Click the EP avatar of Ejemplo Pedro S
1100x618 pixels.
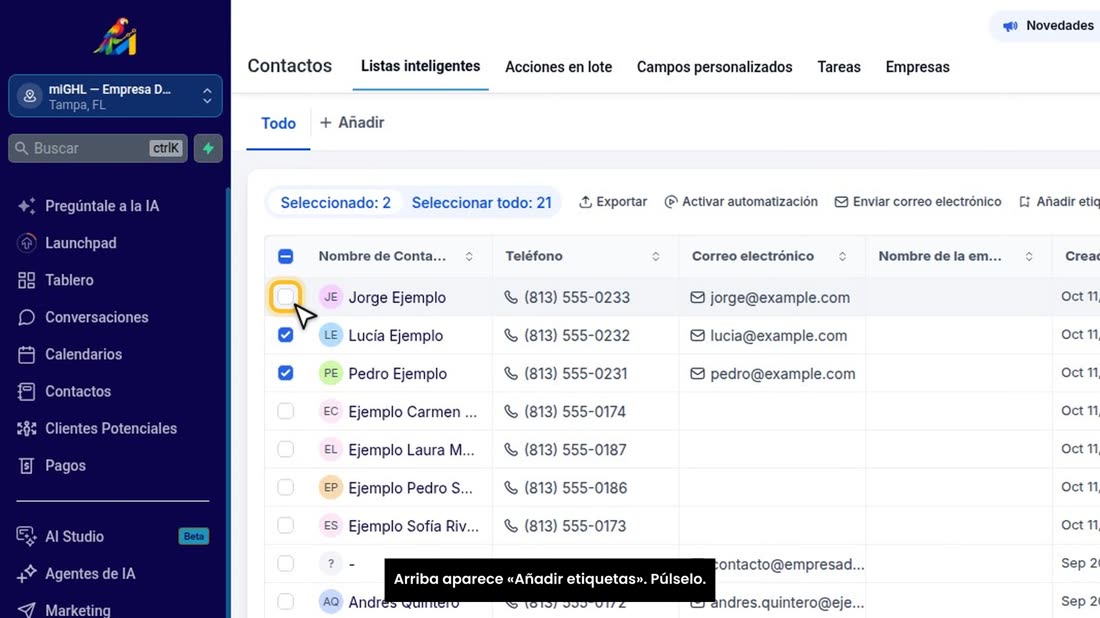[330, 488]
